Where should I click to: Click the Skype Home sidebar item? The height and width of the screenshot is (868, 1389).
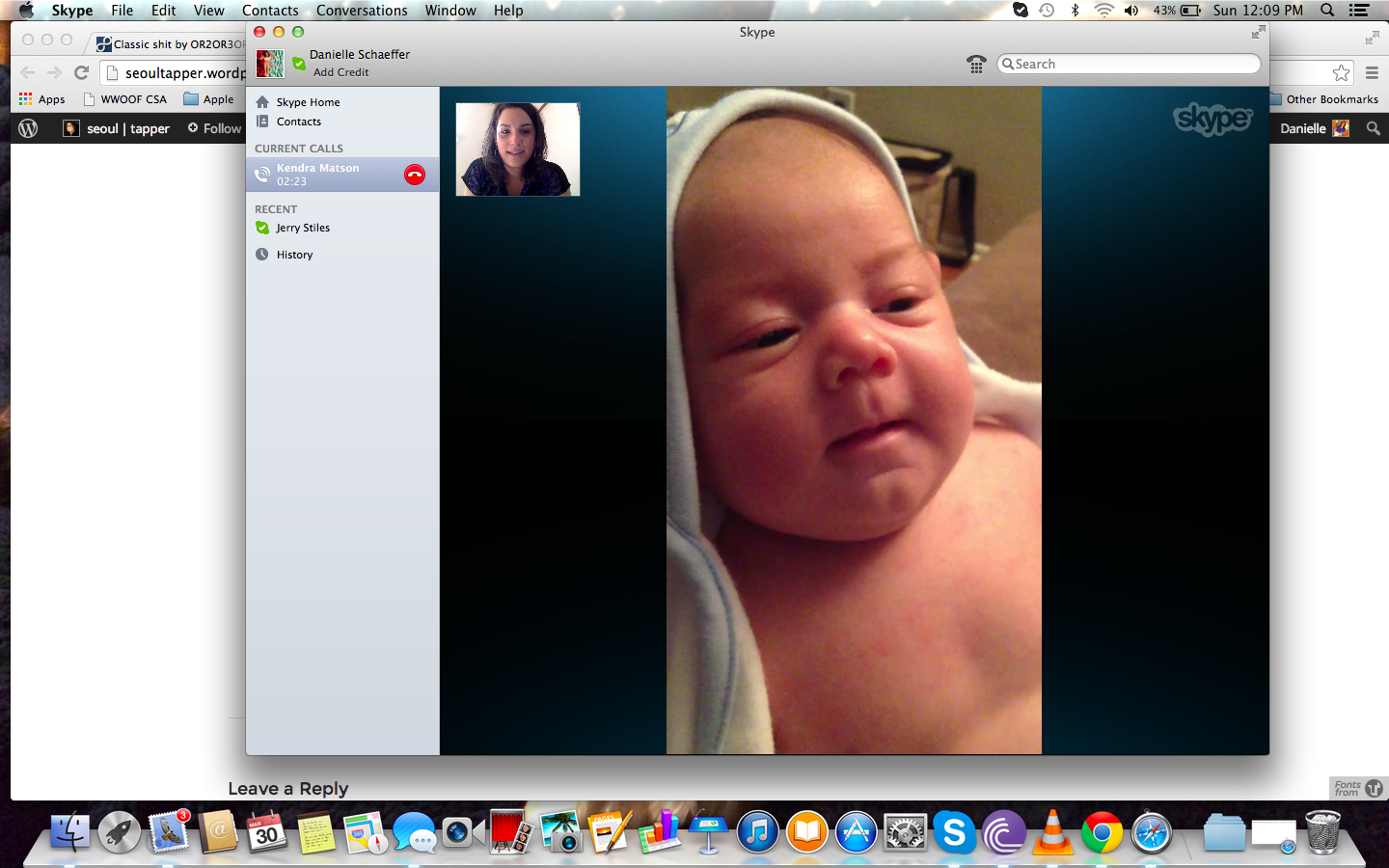click(x=308, y=102)
